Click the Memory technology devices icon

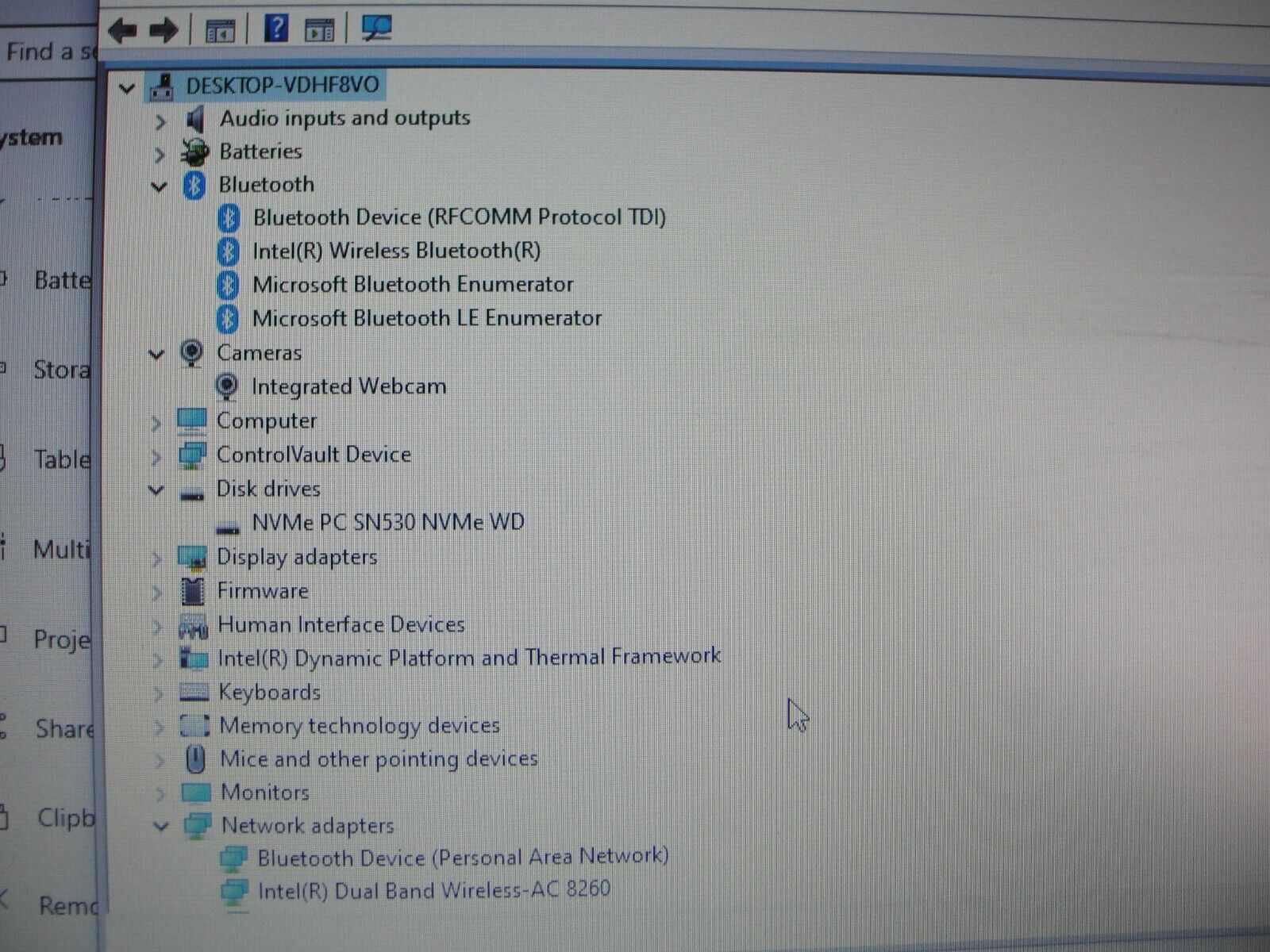click(x=194, y=725)
